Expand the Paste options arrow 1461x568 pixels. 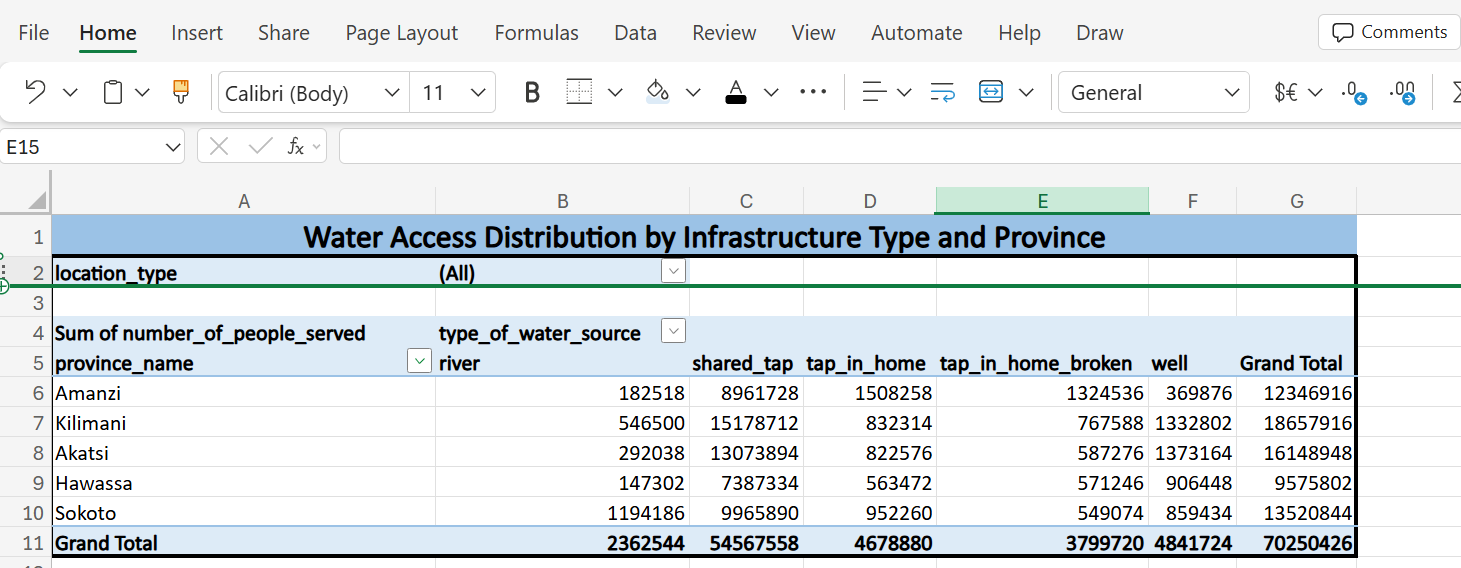(142, 93)
